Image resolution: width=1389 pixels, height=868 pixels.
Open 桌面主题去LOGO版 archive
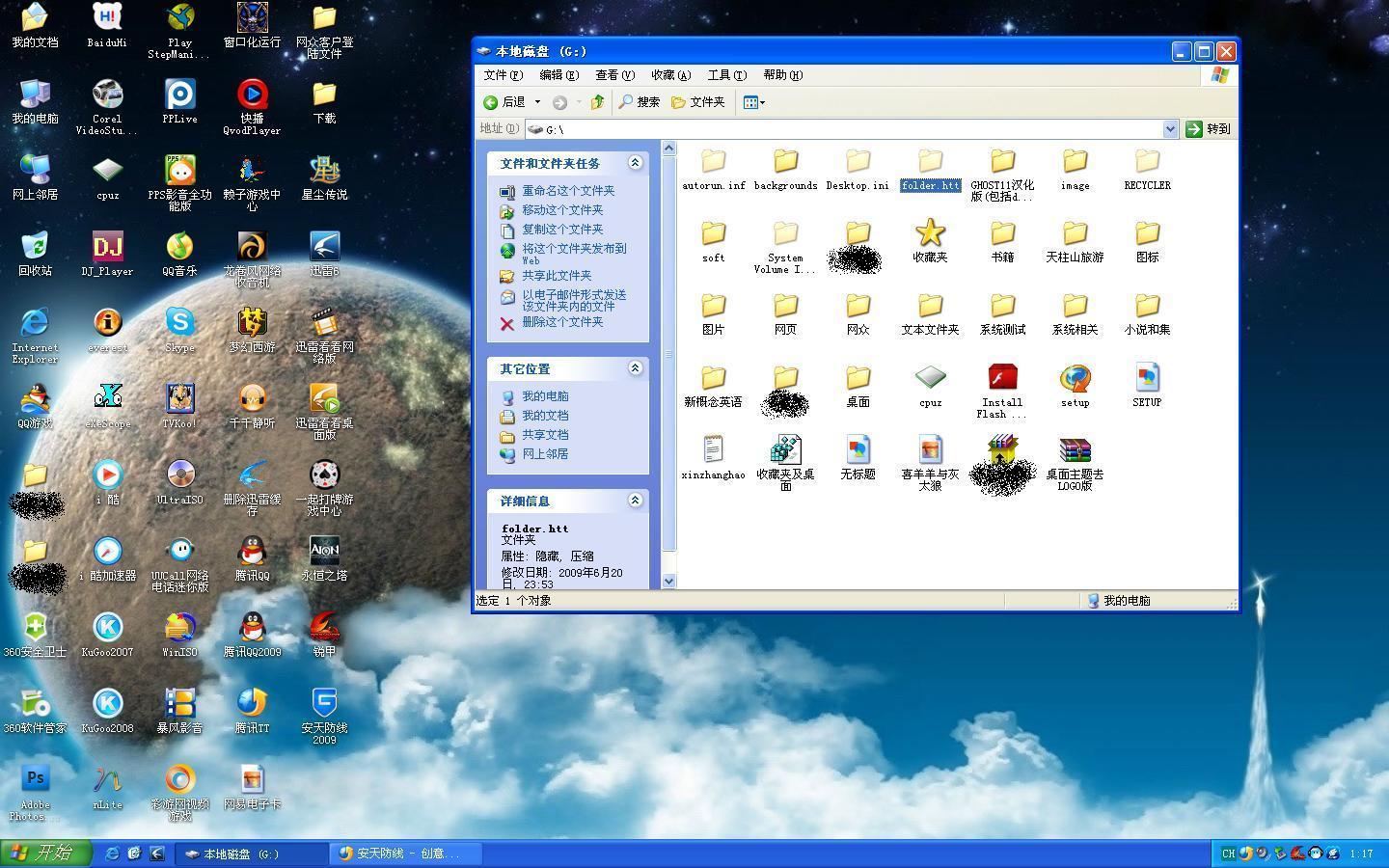click(x=1075, y=463)
